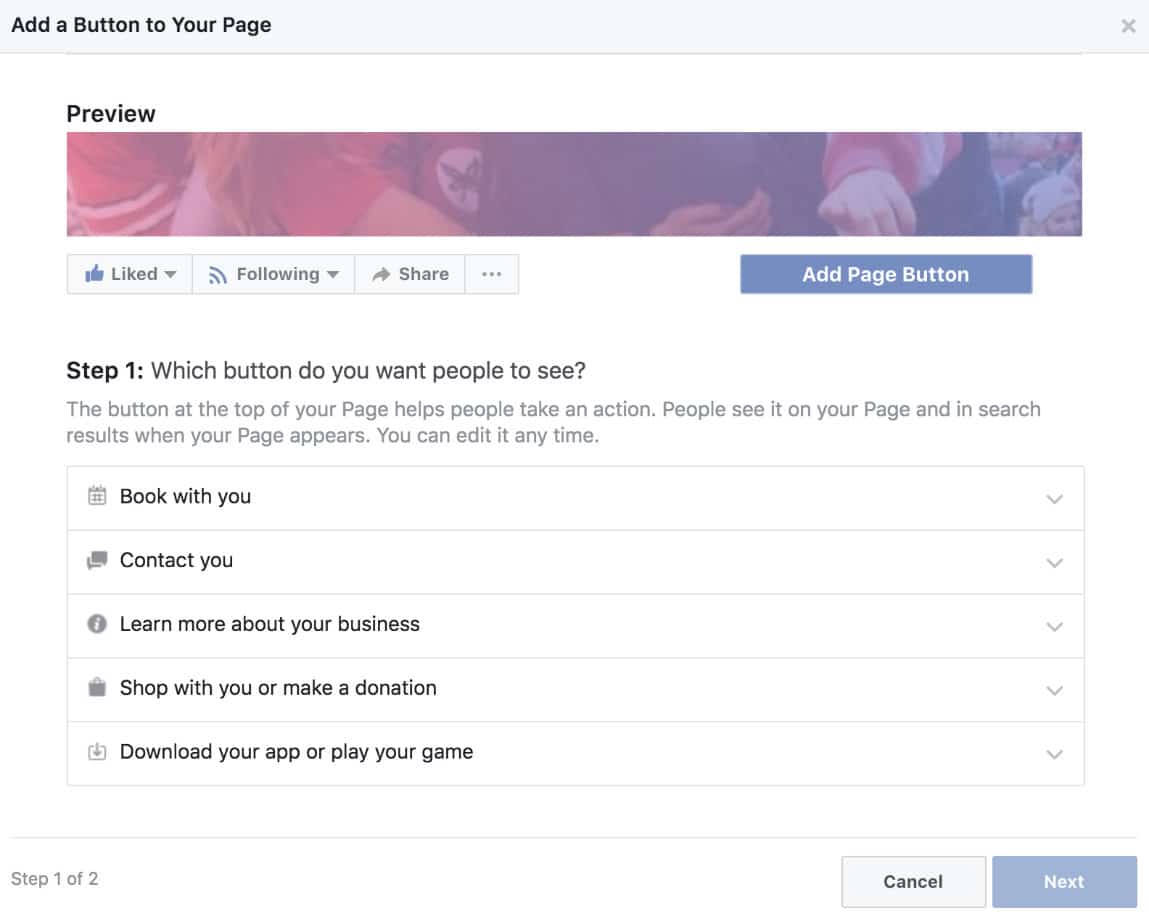Select the chat bubble icon for Contact you
This screenshot has height=924, width=1149.
pos(97,561)
